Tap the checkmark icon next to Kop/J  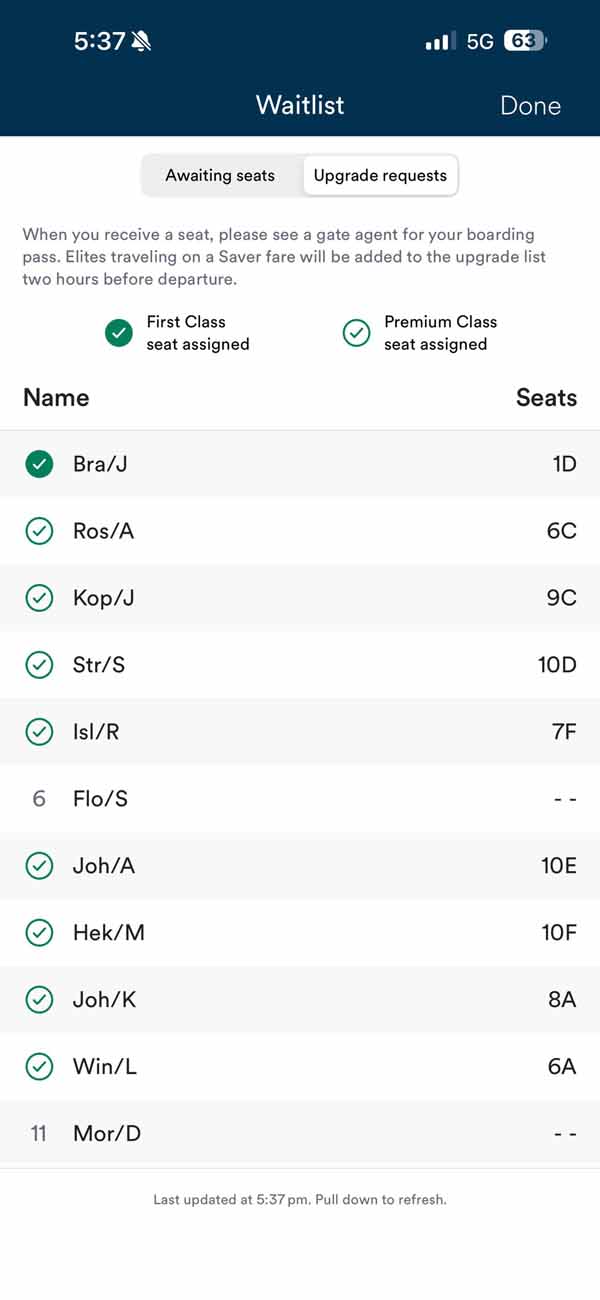click(x=39, y=598)
